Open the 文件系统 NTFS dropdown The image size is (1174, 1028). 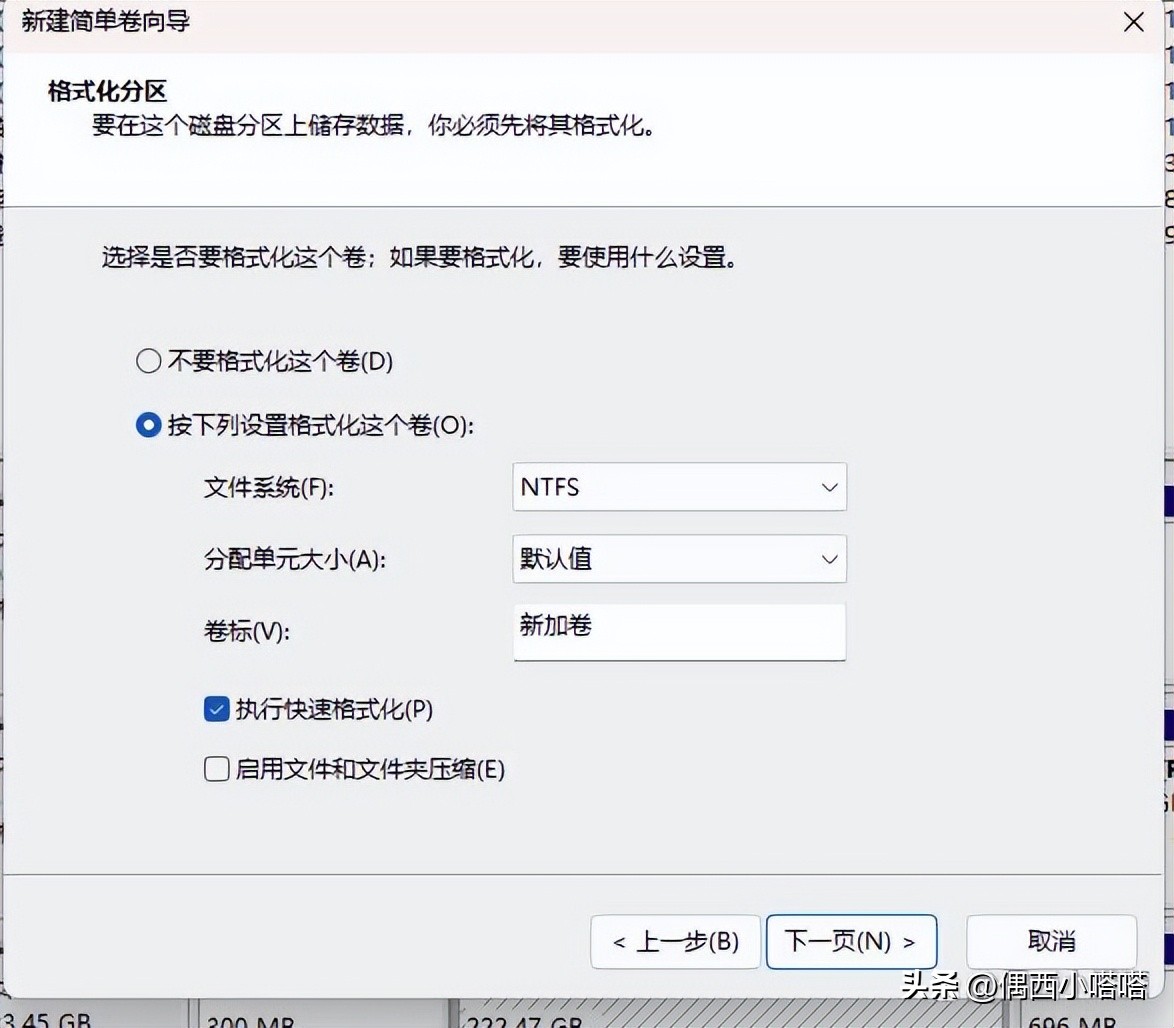679,487
